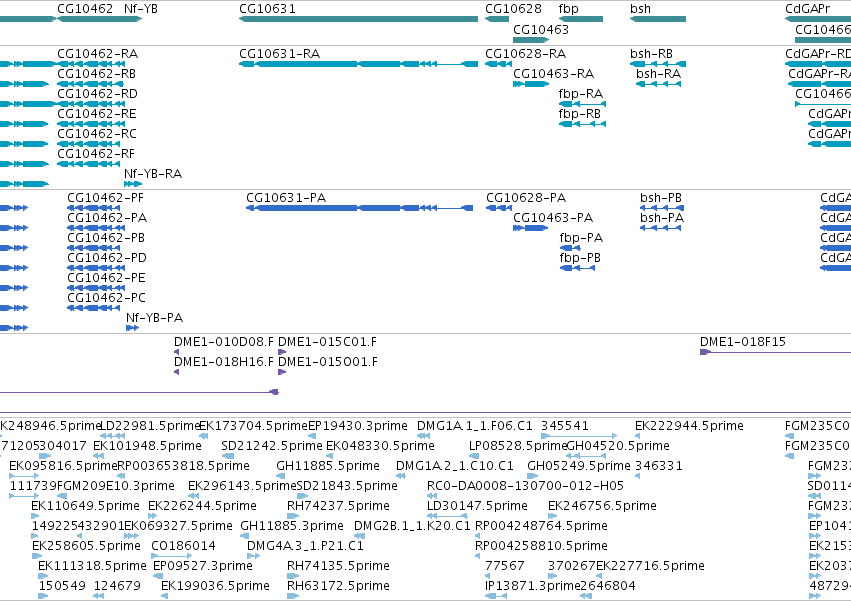Select transcript CG10631-RA label

[280, 54]
